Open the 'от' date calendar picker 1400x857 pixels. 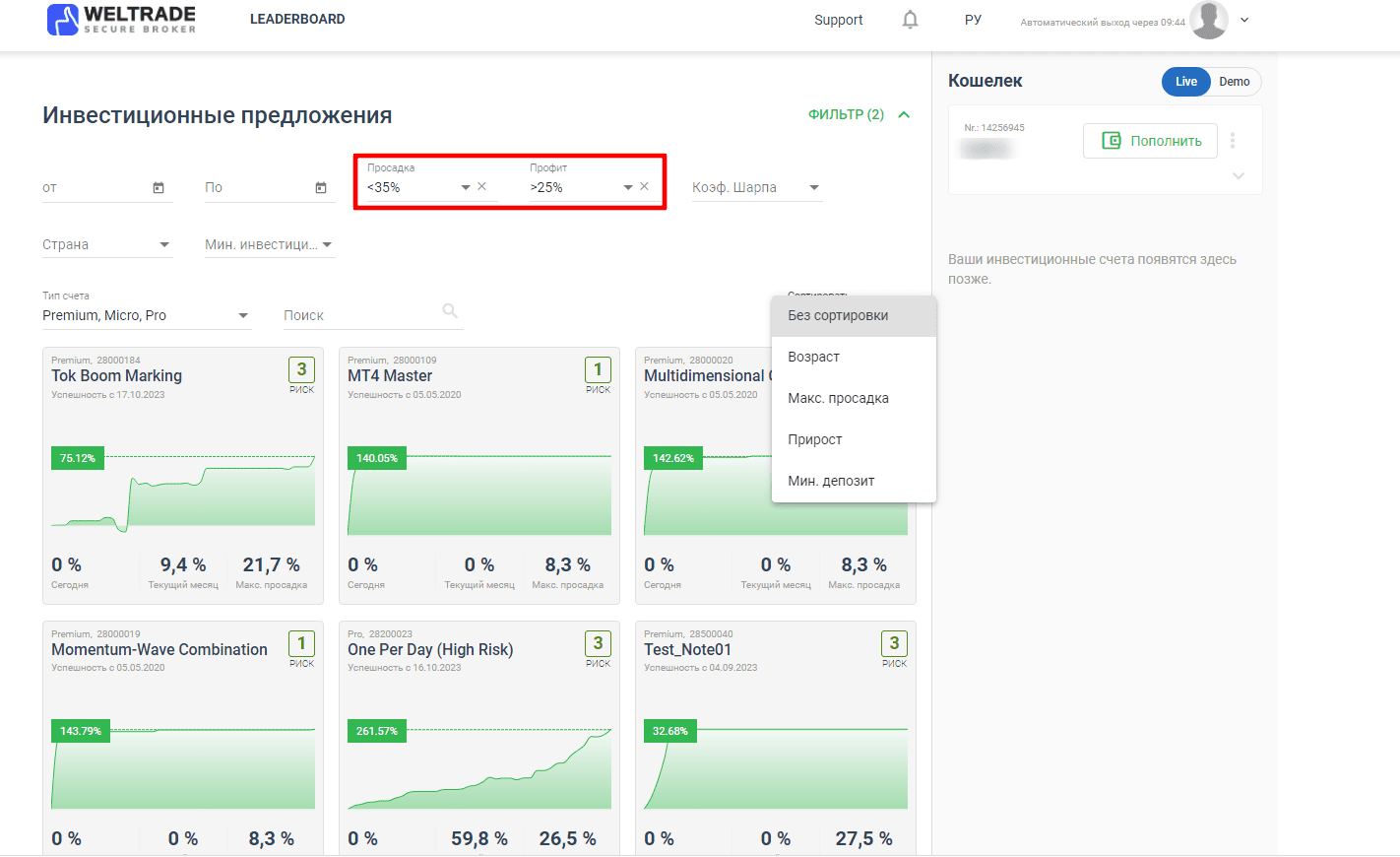(x=159, y=187)
